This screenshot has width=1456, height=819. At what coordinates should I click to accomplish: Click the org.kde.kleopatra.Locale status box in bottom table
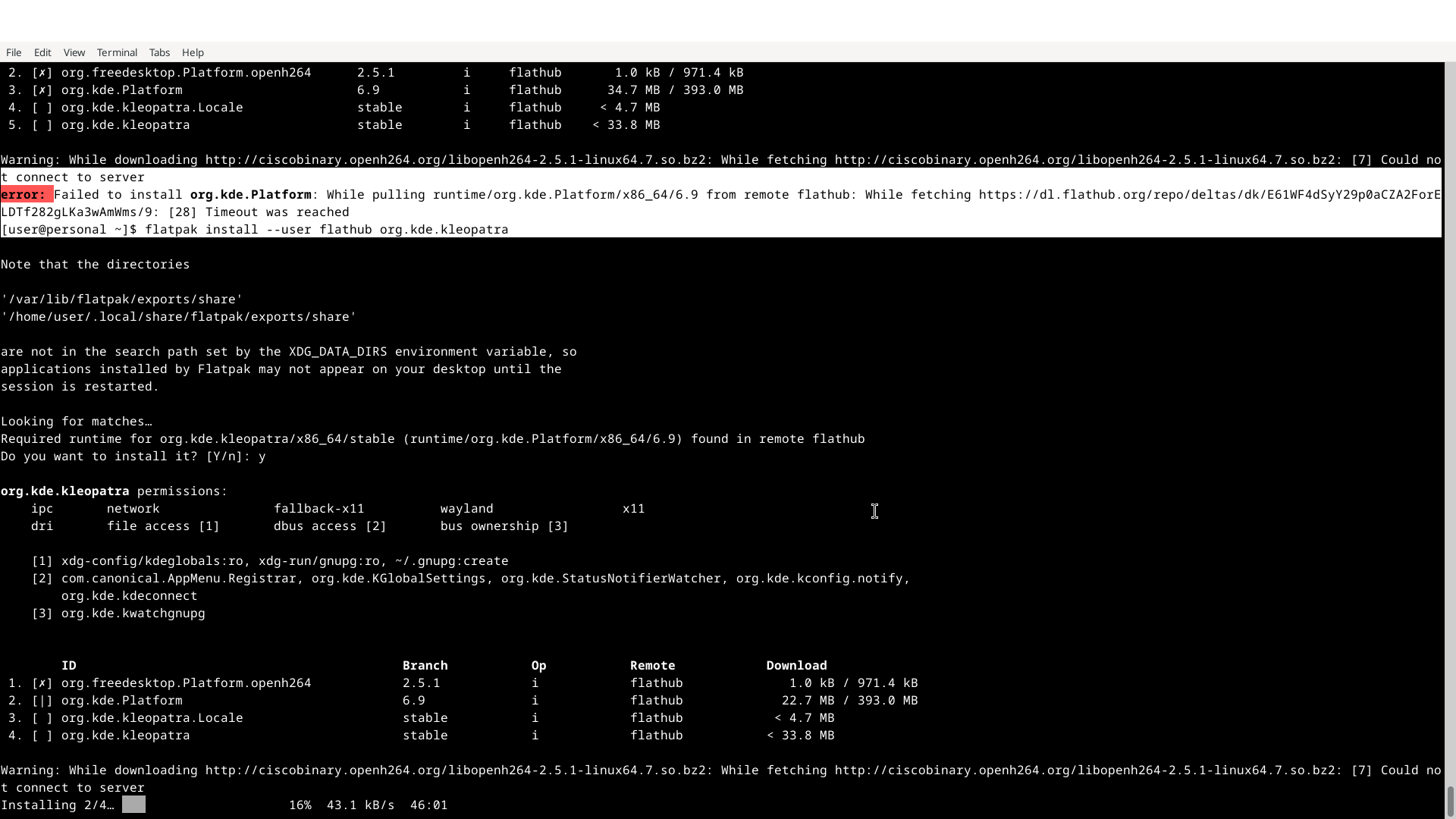tap(42, 718)
